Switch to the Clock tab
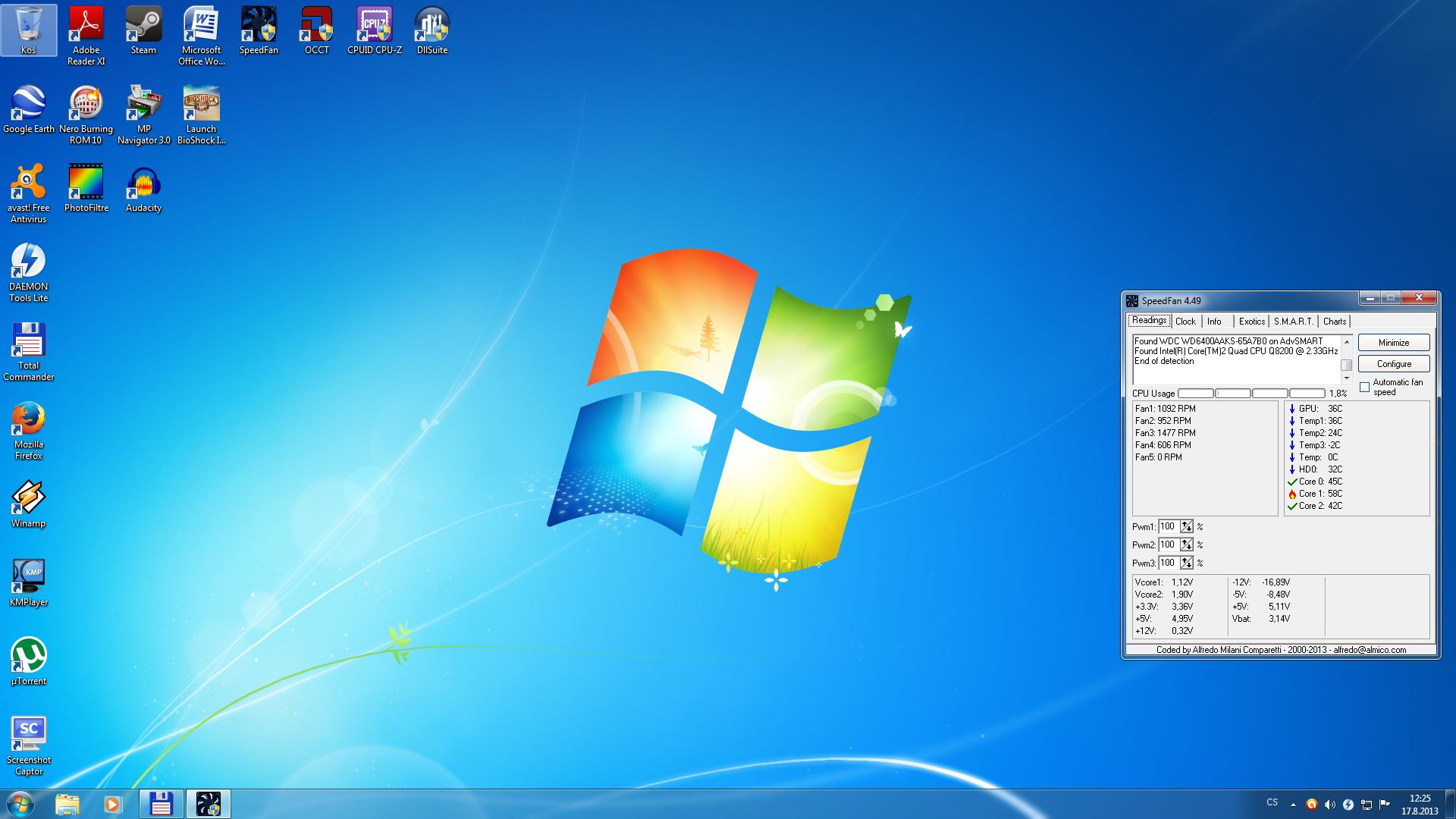This screenshot has width=1456, height=819. [1185, 322]
